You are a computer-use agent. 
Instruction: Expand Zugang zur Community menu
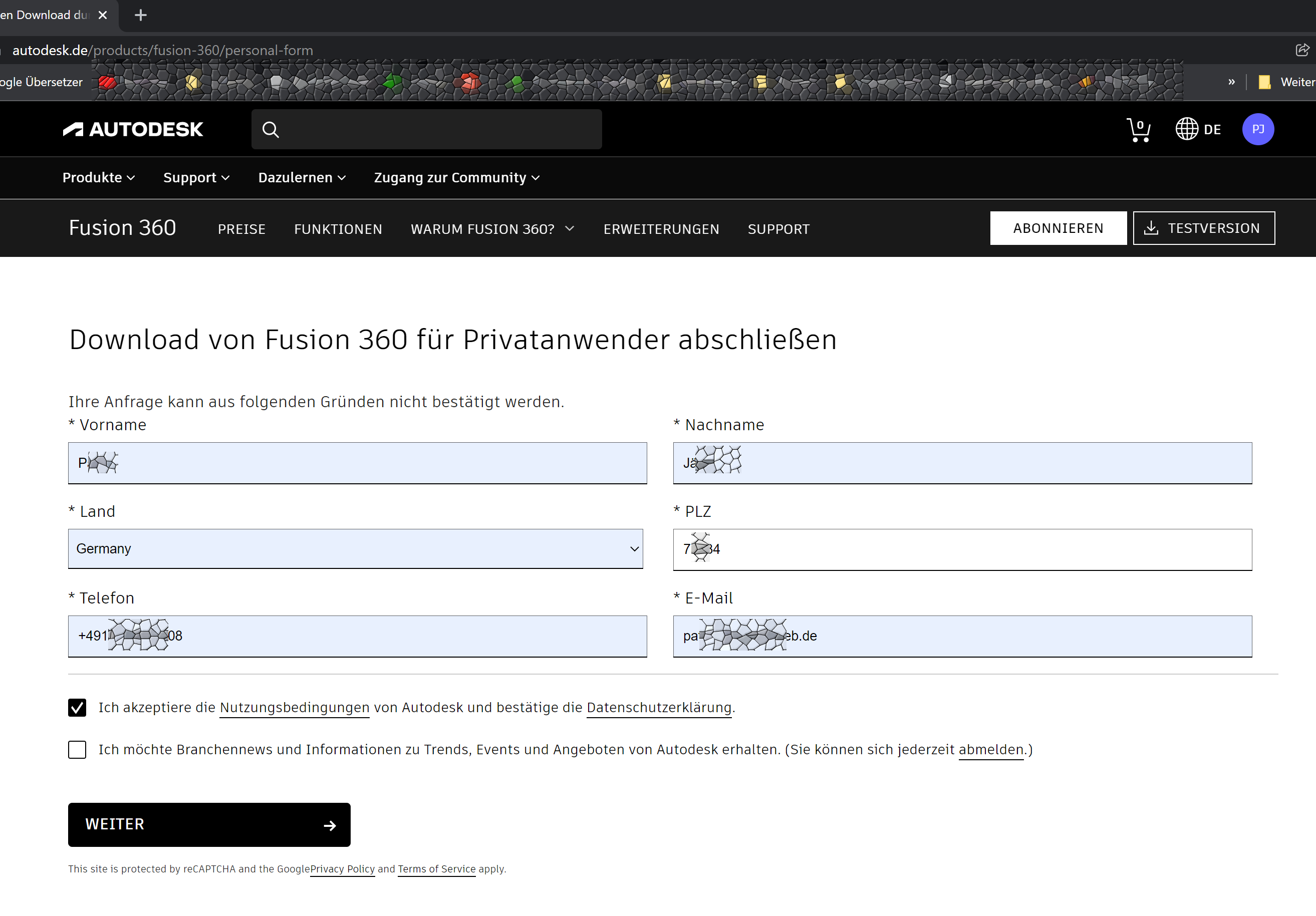[457, 178]
